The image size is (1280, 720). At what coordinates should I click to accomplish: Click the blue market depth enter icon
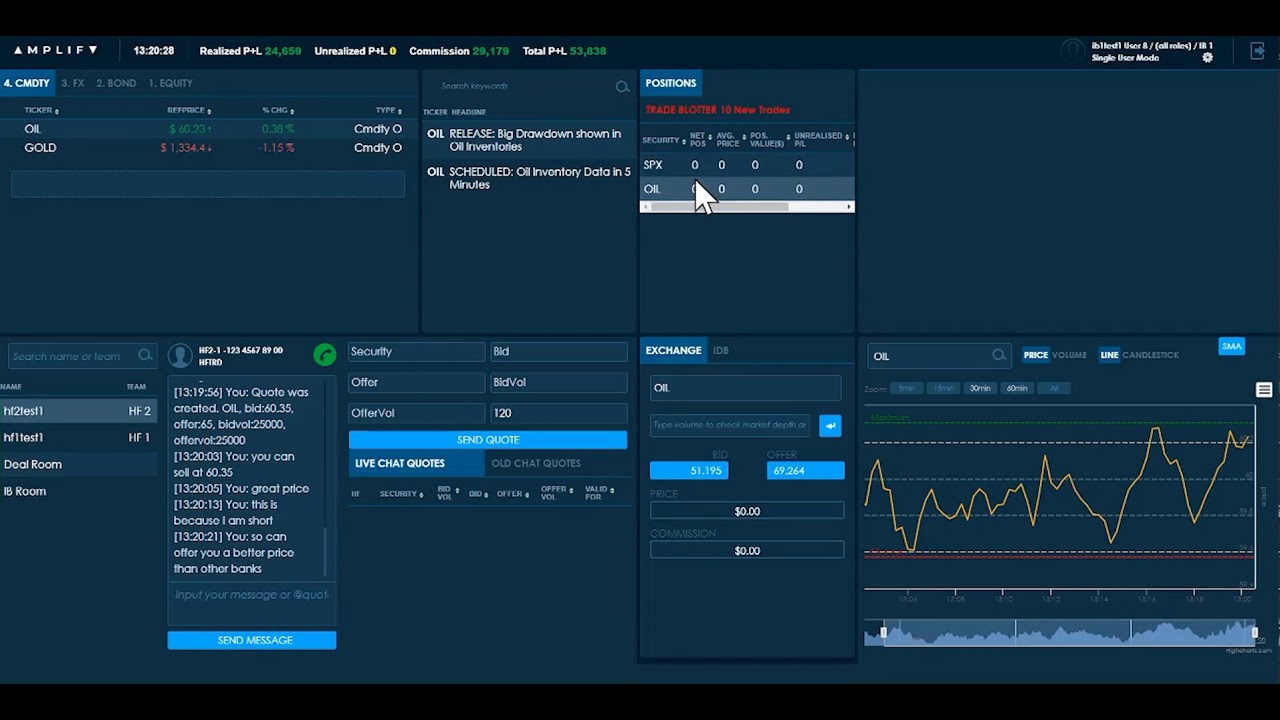830,425
